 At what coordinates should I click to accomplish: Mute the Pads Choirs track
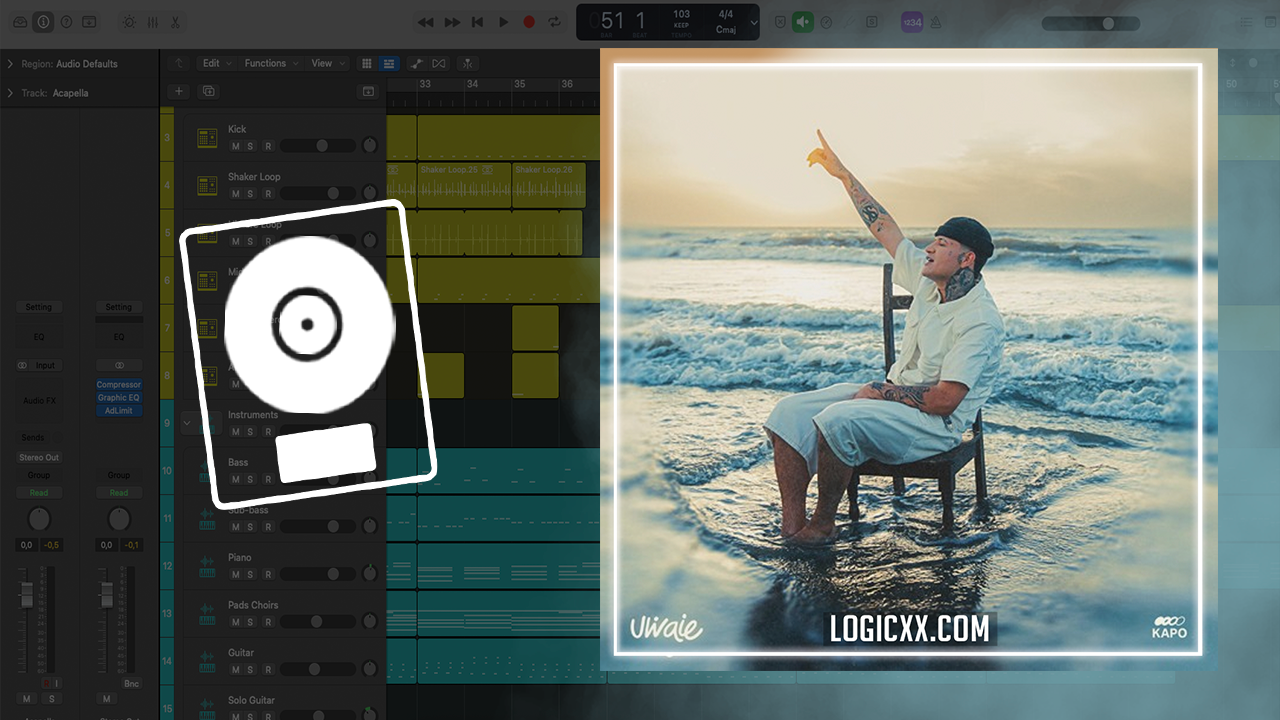tap(236, 622)
